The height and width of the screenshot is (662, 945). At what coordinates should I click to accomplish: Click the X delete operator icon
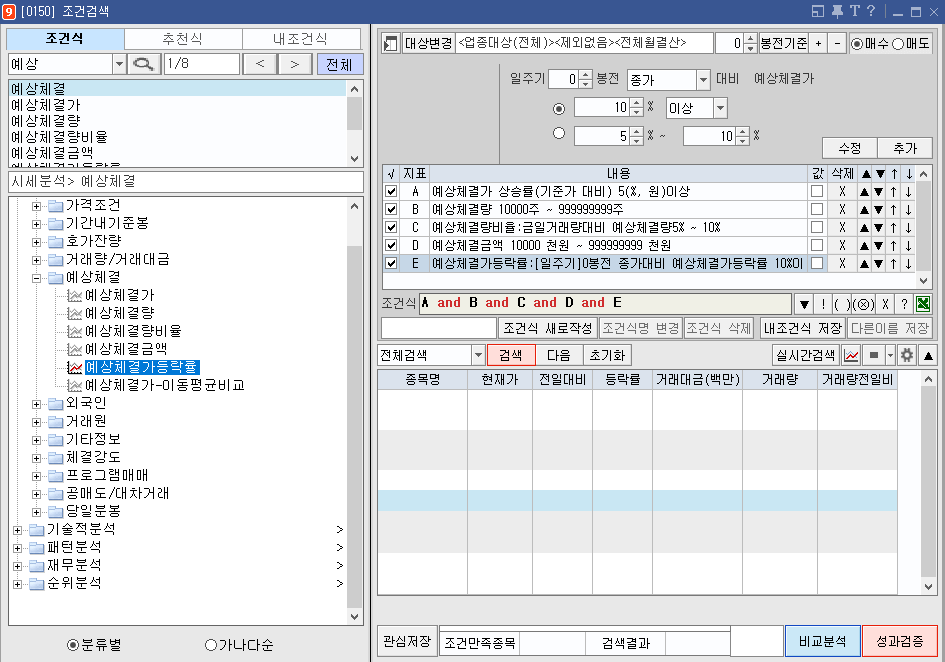pos(885,304)
